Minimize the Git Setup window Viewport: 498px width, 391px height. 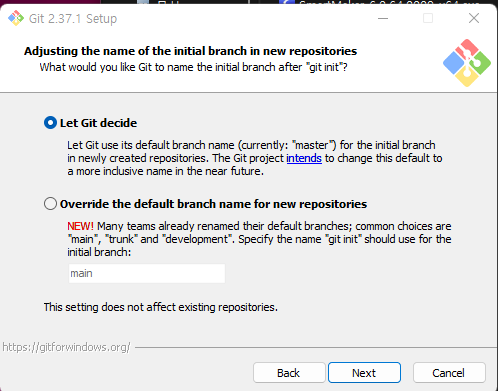click(383, 18)
